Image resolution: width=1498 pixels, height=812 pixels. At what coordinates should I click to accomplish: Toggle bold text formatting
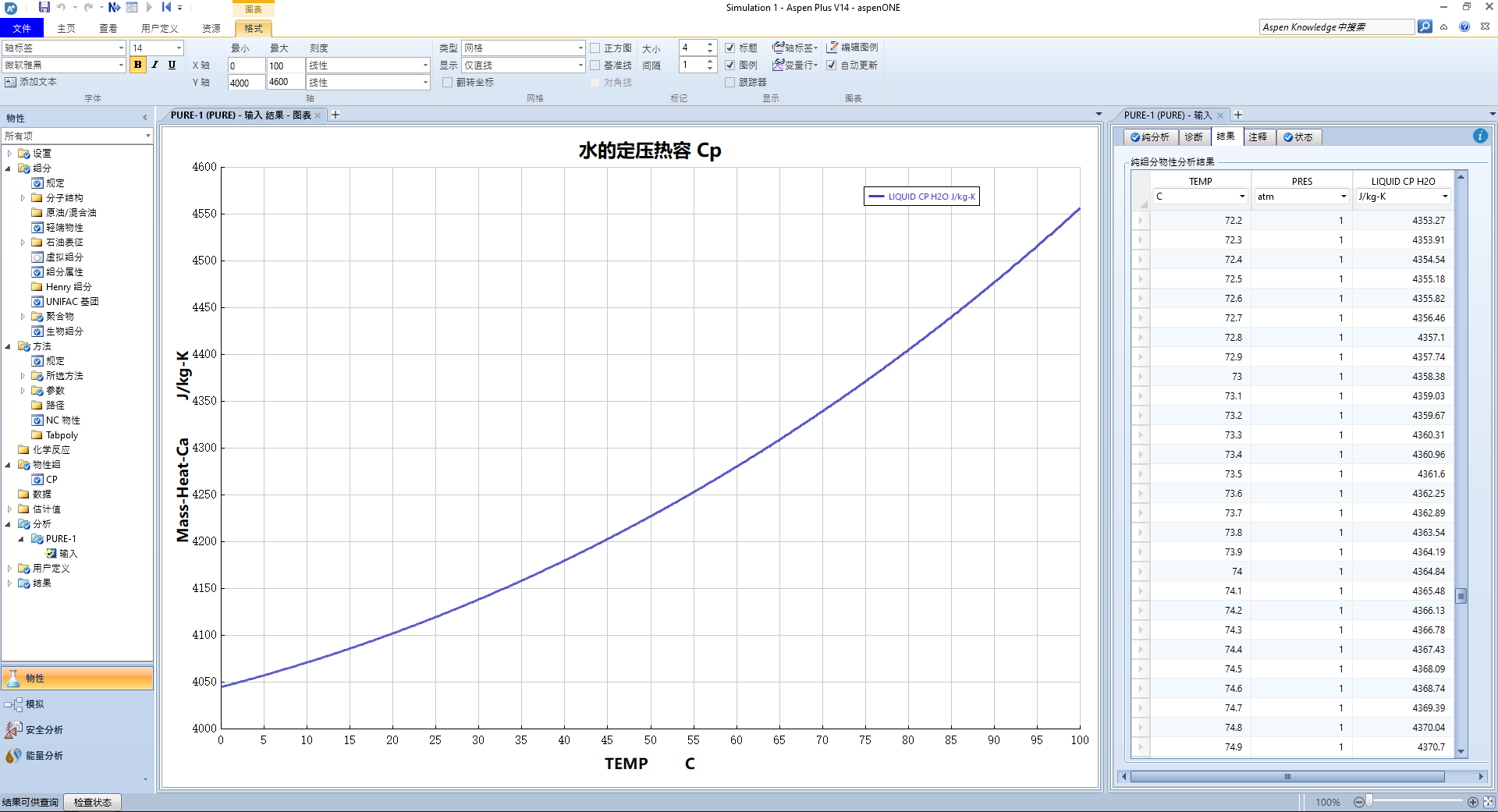[138, 65]
